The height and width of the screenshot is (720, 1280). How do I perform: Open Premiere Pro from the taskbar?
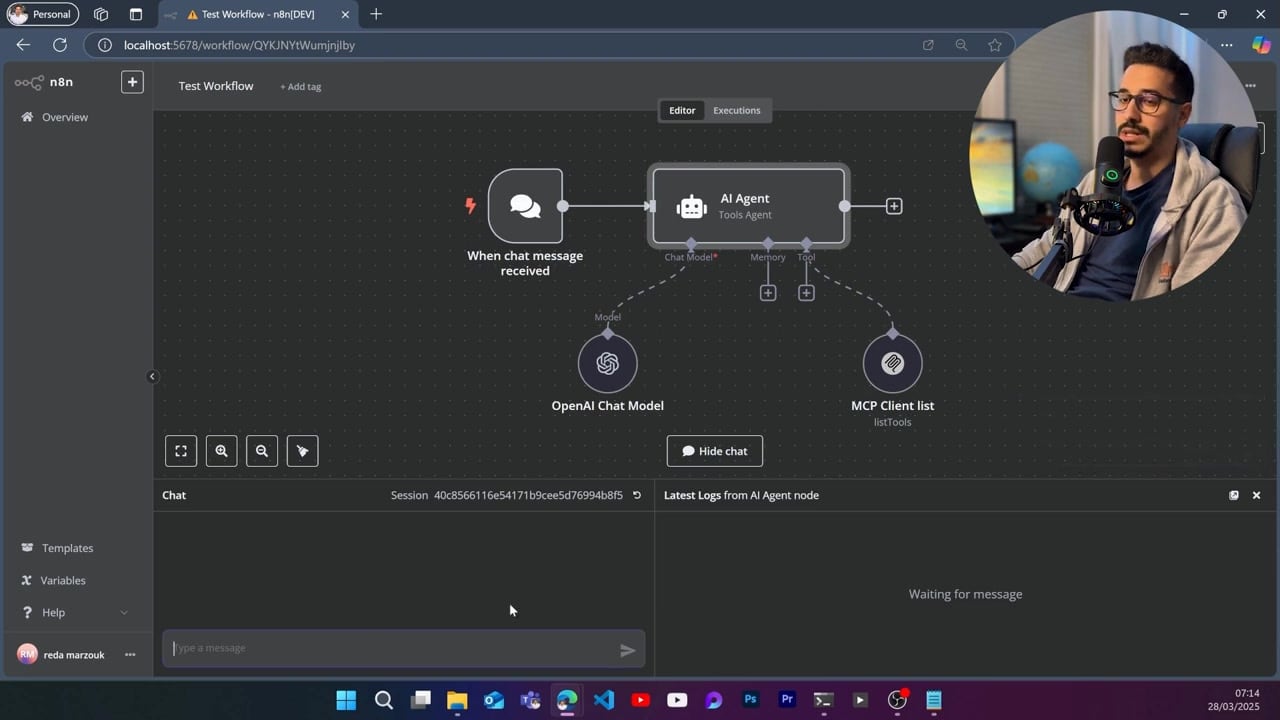pos(787,700)
